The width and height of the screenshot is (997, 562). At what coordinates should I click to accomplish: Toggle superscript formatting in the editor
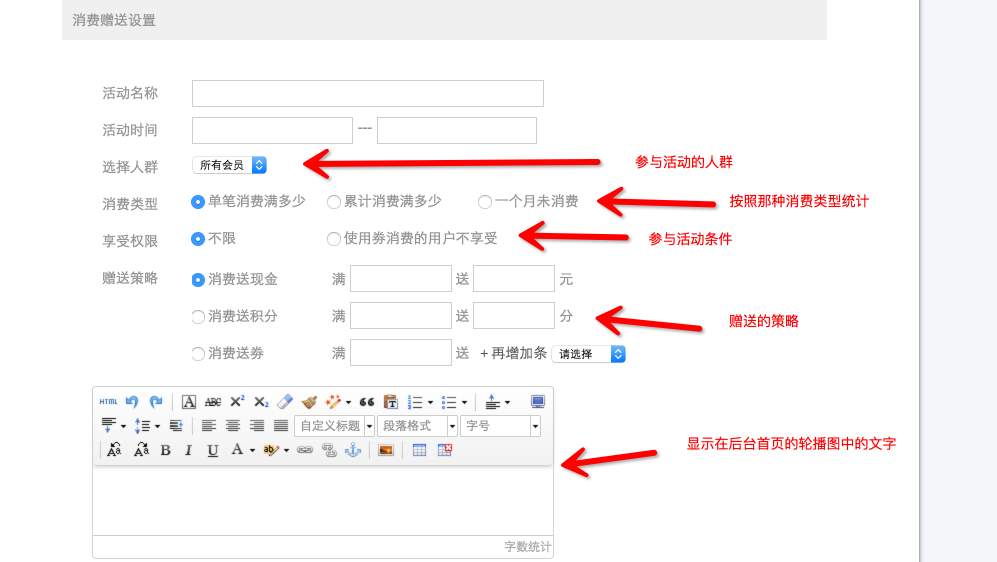(237, 402)
